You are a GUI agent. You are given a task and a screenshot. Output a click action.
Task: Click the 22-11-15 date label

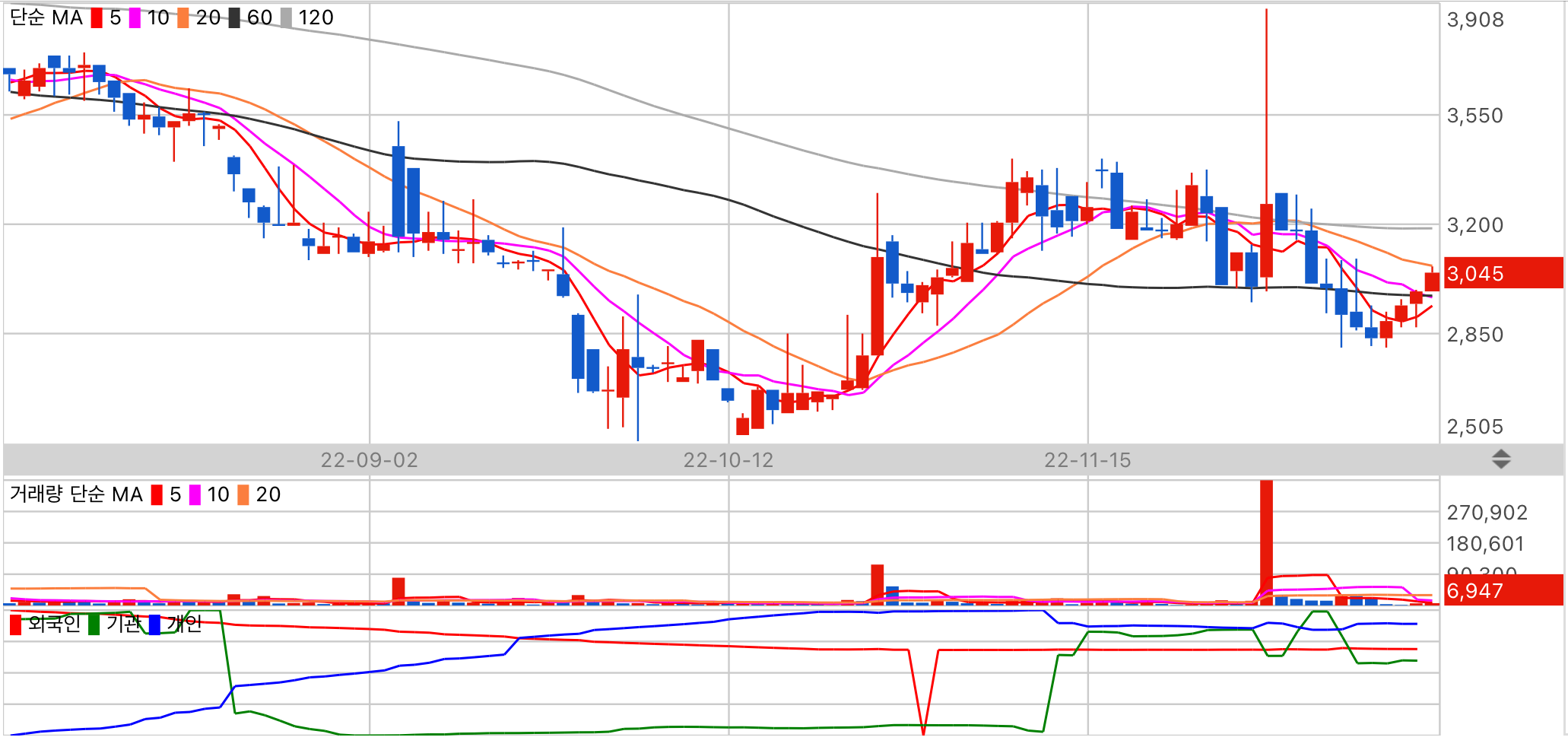1087,460
